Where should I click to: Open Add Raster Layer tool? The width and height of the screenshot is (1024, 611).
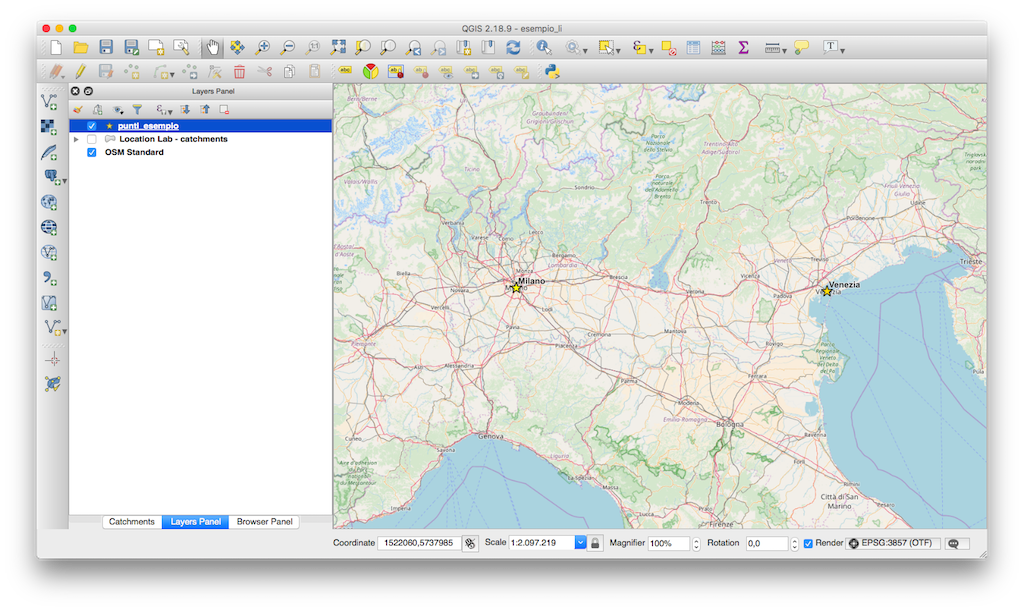(49, 127)
